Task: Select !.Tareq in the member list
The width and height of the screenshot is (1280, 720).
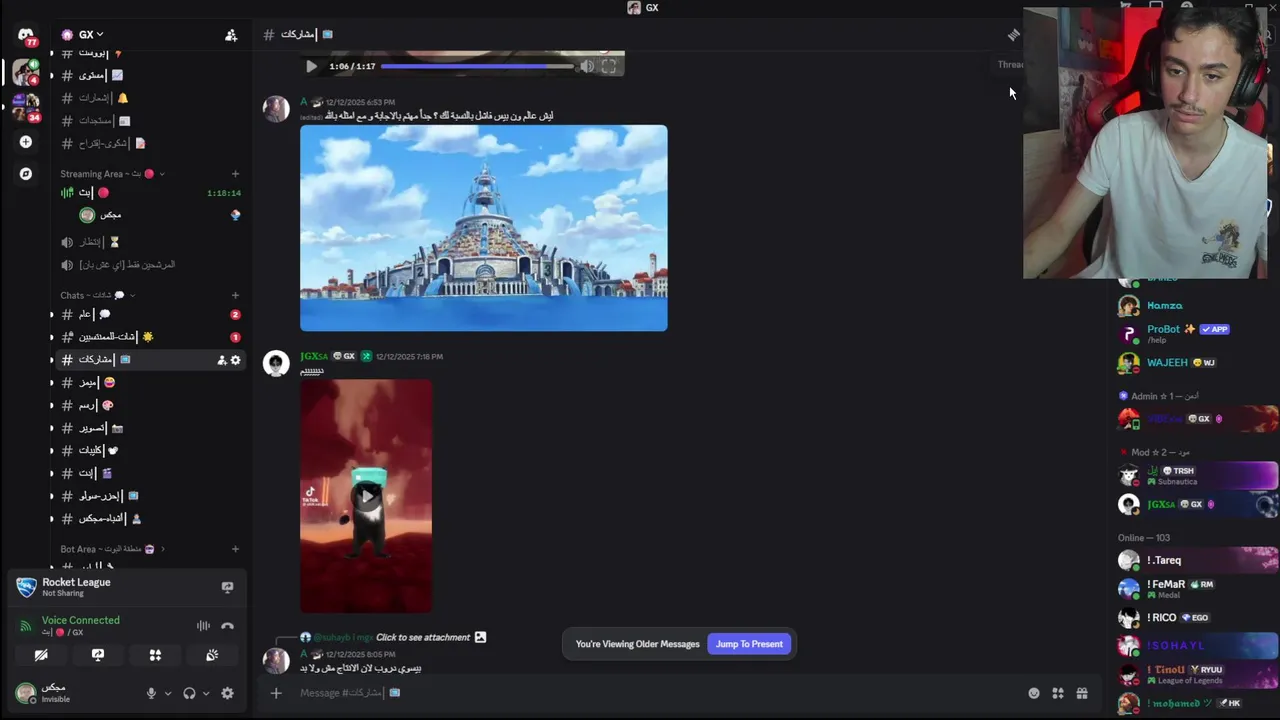Action: pyautogui.click(x=1197, y=561)
